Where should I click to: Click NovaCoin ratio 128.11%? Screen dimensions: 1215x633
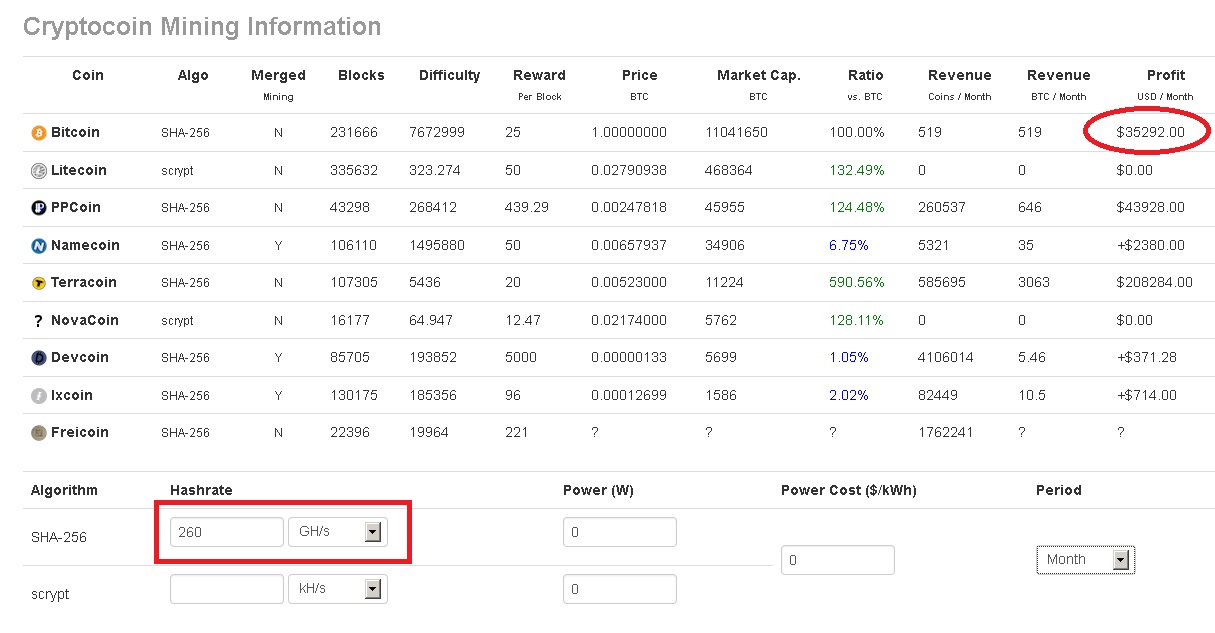857,320
